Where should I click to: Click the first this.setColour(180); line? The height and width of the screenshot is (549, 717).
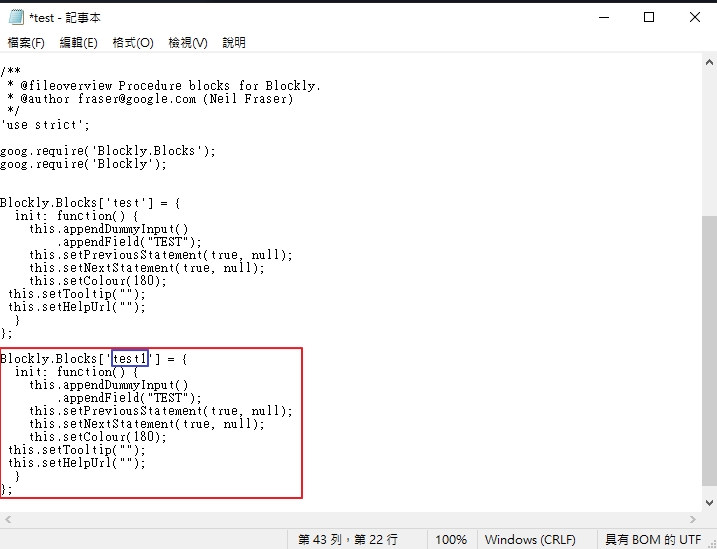point(98,281)
